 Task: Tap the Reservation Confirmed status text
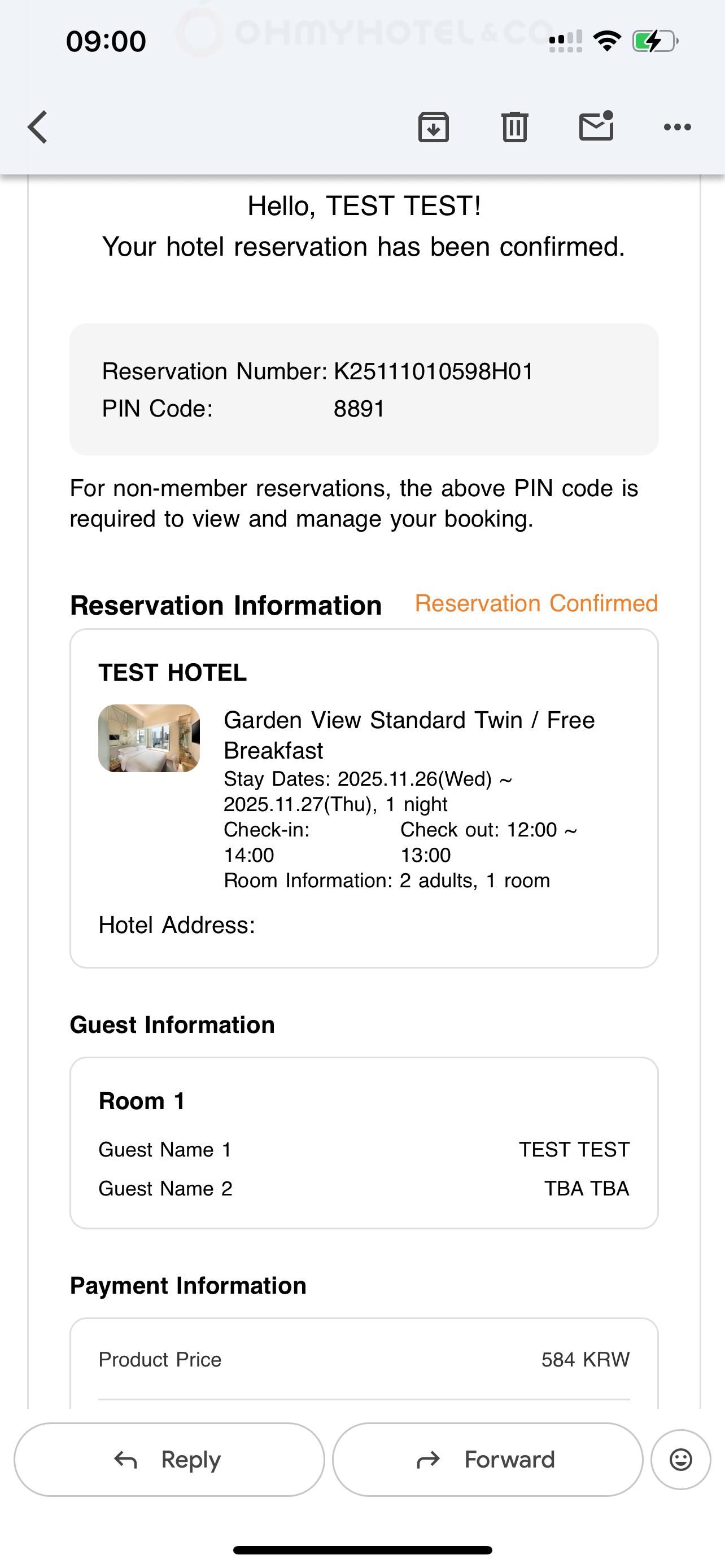(536, 603)
